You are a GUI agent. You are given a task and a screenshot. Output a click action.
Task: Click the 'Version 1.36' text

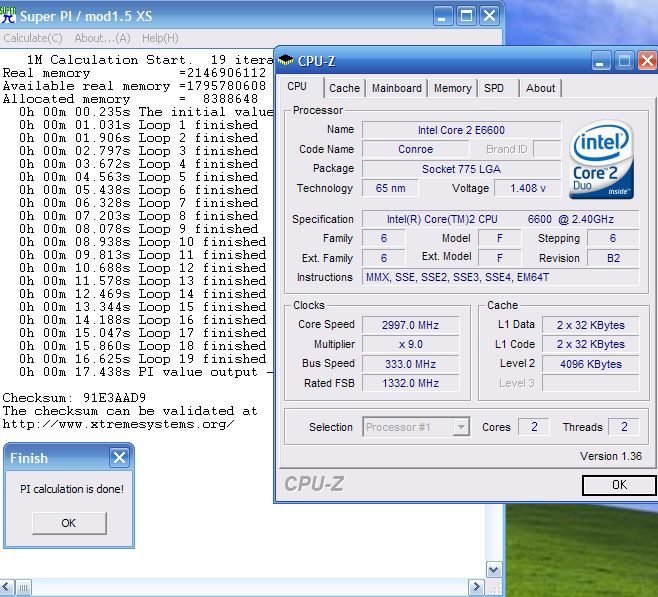pos(611,456)
